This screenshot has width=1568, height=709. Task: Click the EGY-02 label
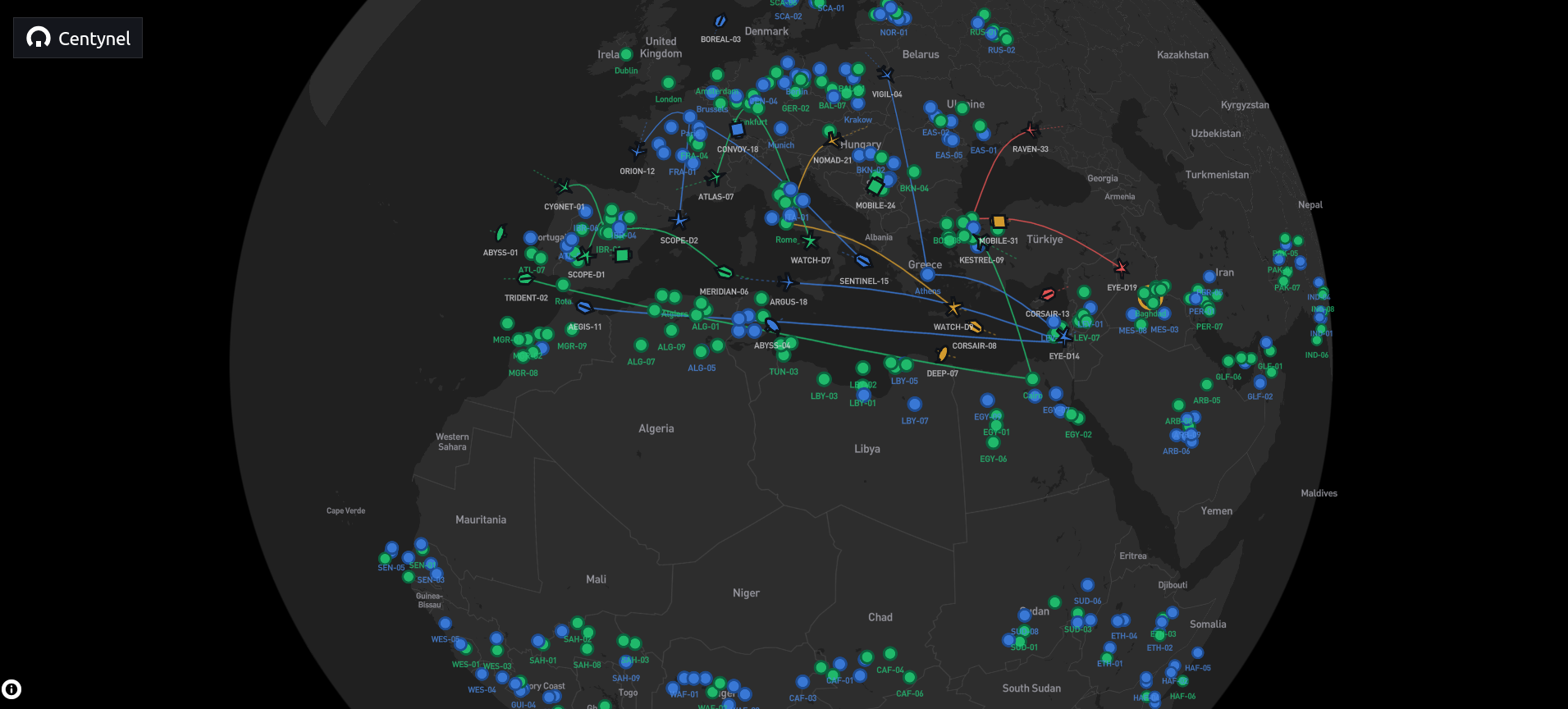(x=1078, y=435)
